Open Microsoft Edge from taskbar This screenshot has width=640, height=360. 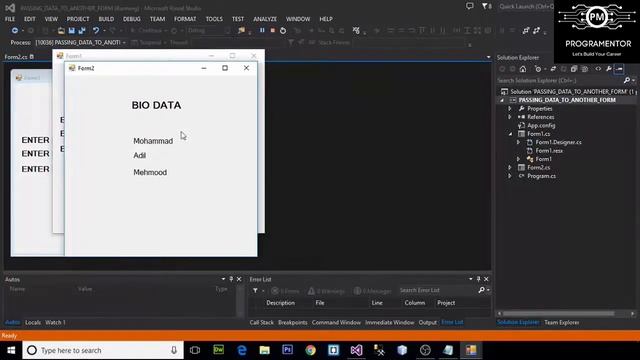(242, 350)
